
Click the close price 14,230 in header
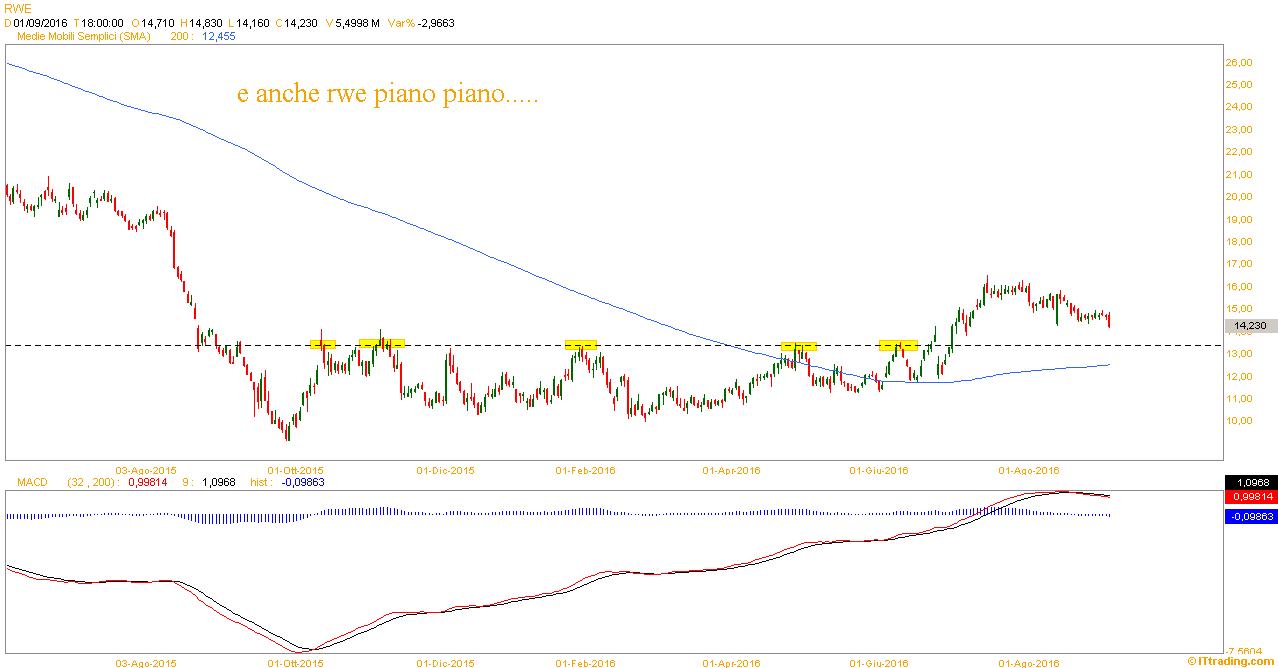point(299,22)
